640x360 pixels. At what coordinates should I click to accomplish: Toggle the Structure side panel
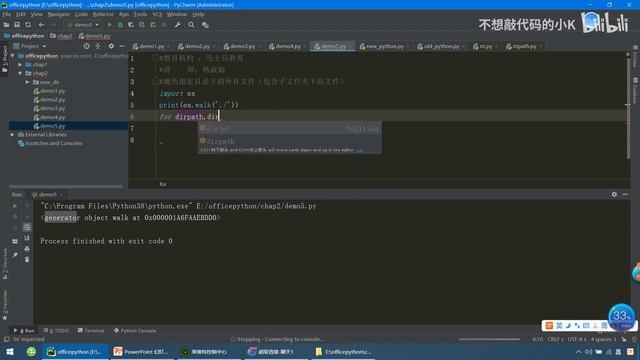pos(5,264)
